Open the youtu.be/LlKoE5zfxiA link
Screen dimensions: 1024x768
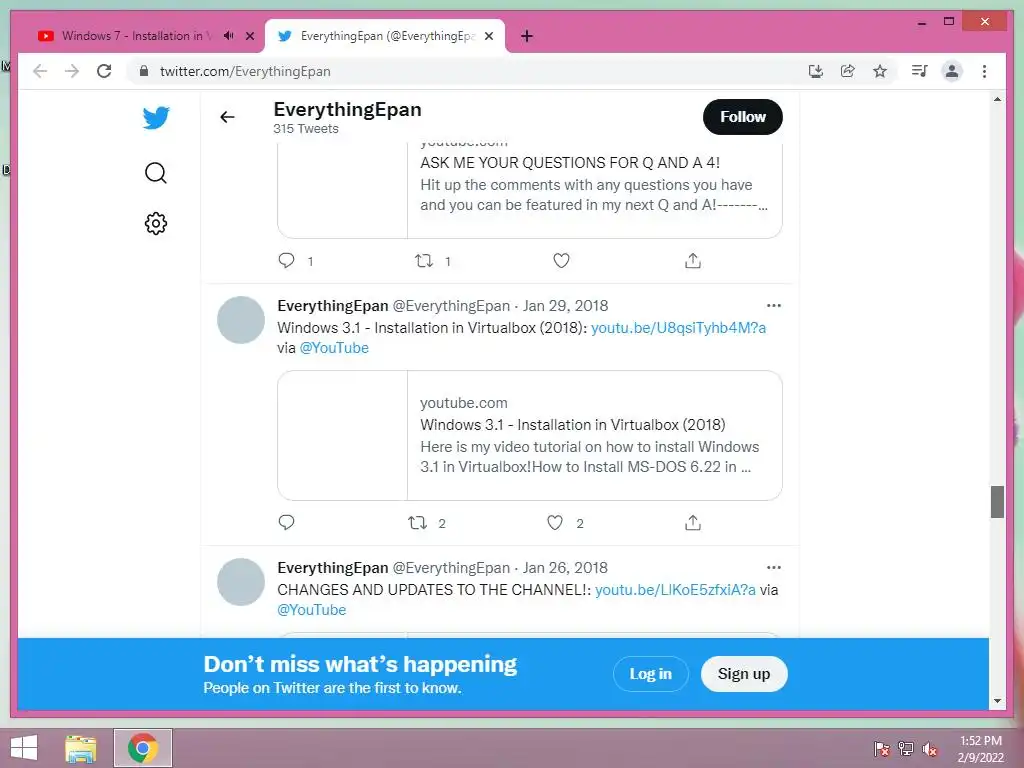point(675,590)
